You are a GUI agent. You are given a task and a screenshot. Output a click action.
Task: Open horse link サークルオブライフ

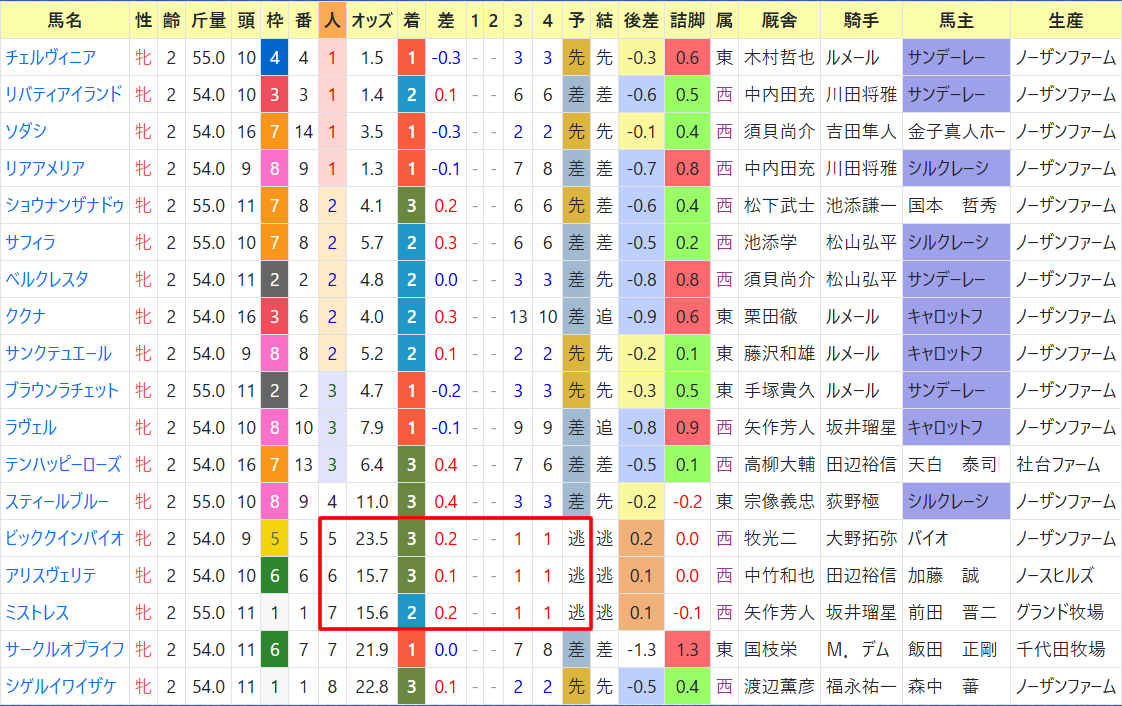(x=65, y=649)
